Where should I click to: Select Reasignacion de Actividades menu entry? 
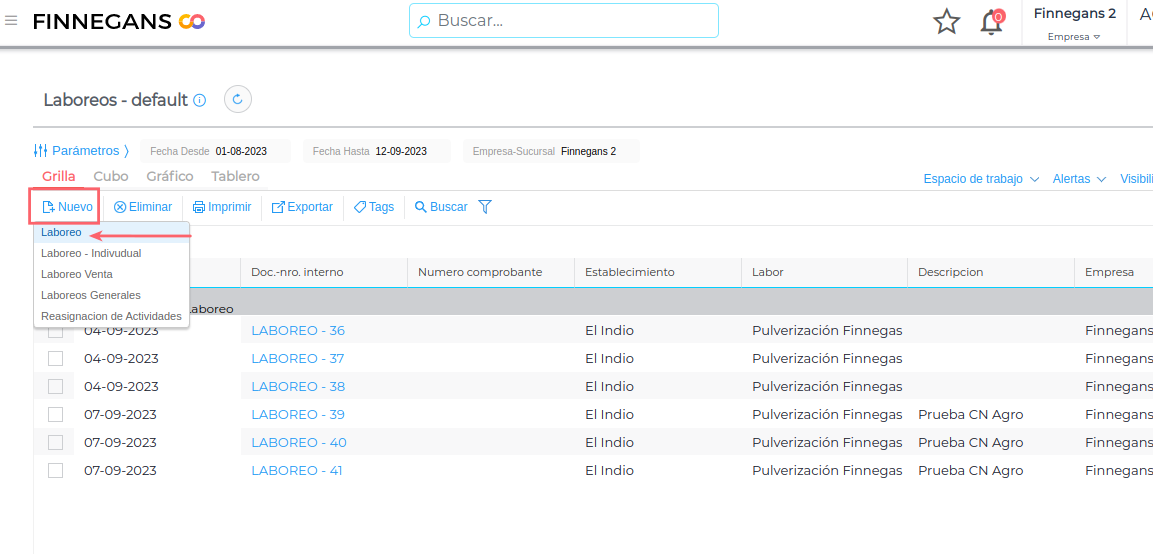pyautogui.click(x=112, y=316)
